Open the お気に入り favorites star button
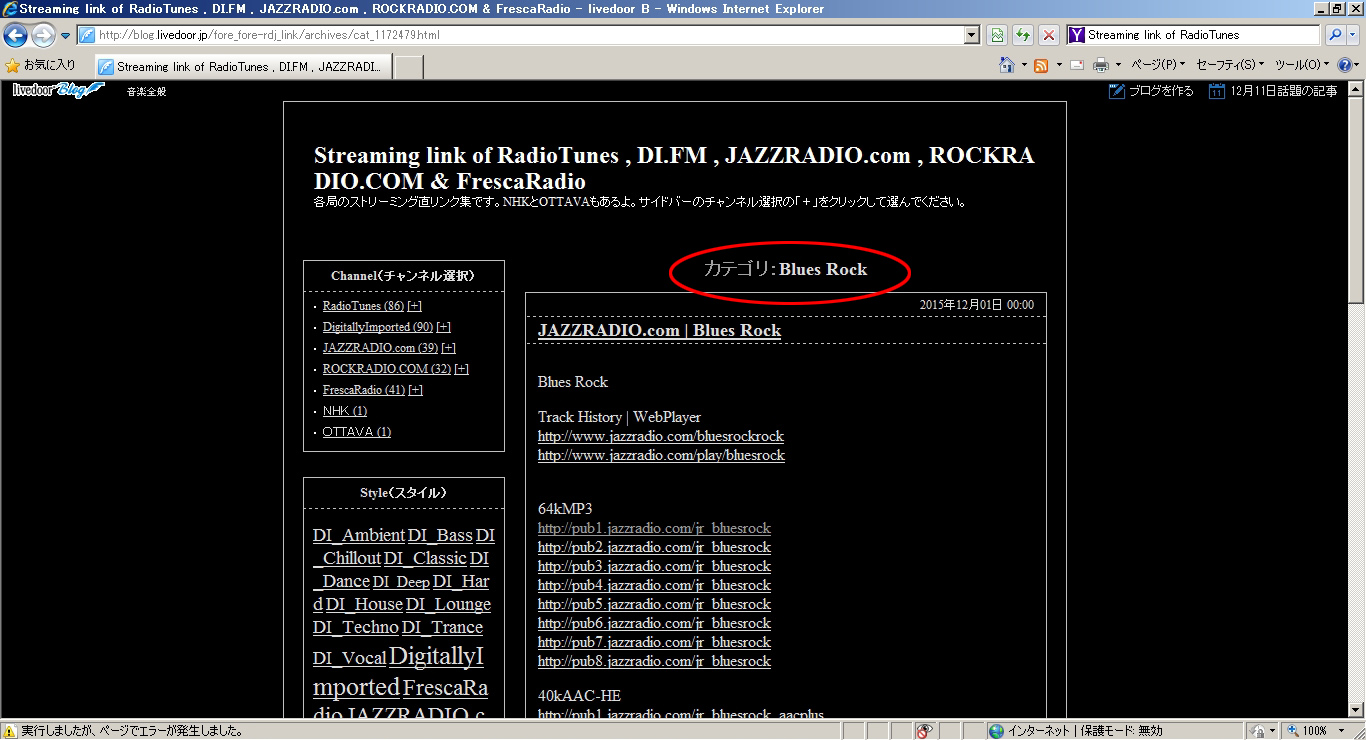1366x740 pixels. pos(40,66)
